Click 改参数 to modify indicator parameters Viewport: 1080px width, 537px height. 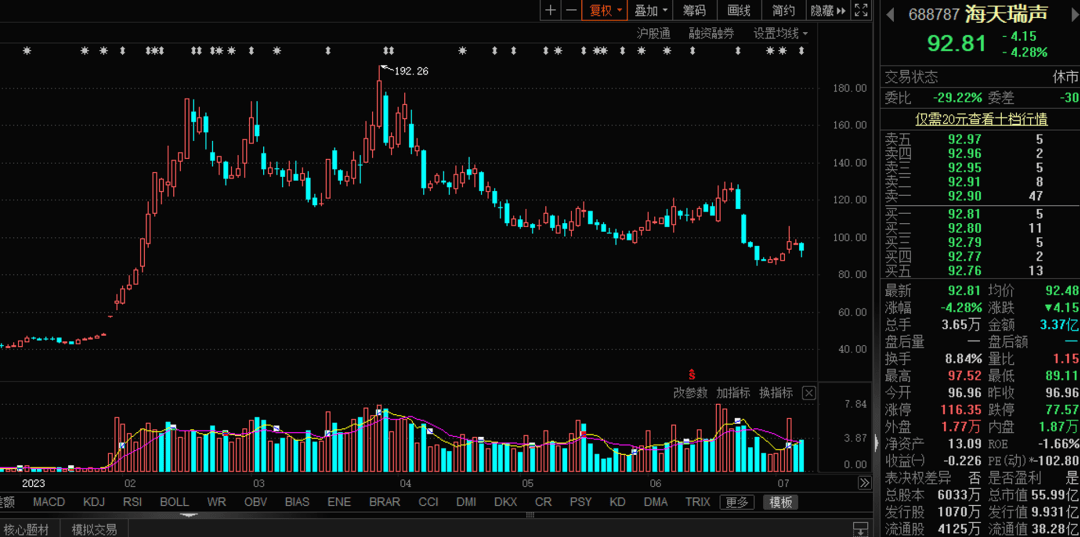[x=690, y=393]
